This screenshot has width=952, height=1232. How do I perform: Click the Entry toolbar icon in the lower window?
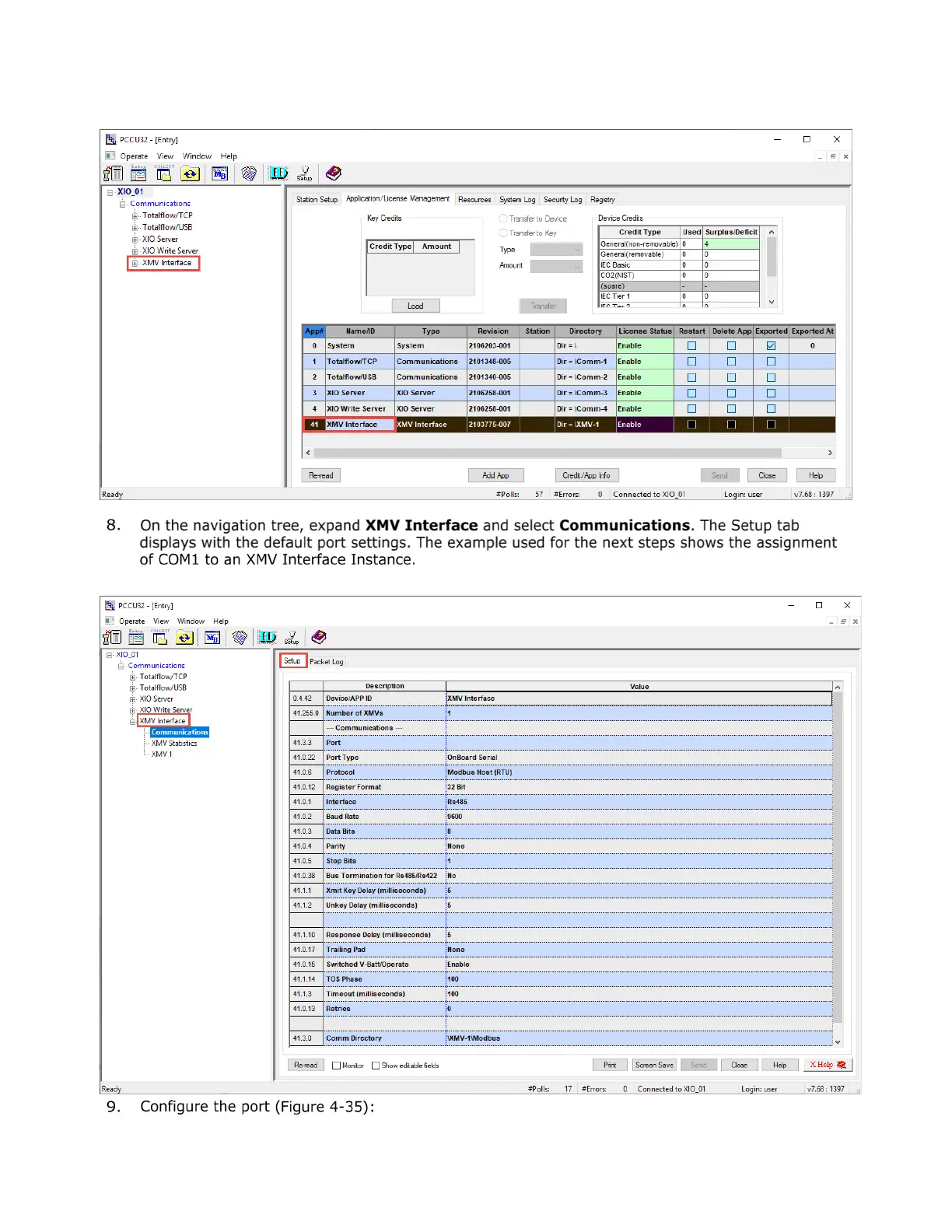pos(136,638)
